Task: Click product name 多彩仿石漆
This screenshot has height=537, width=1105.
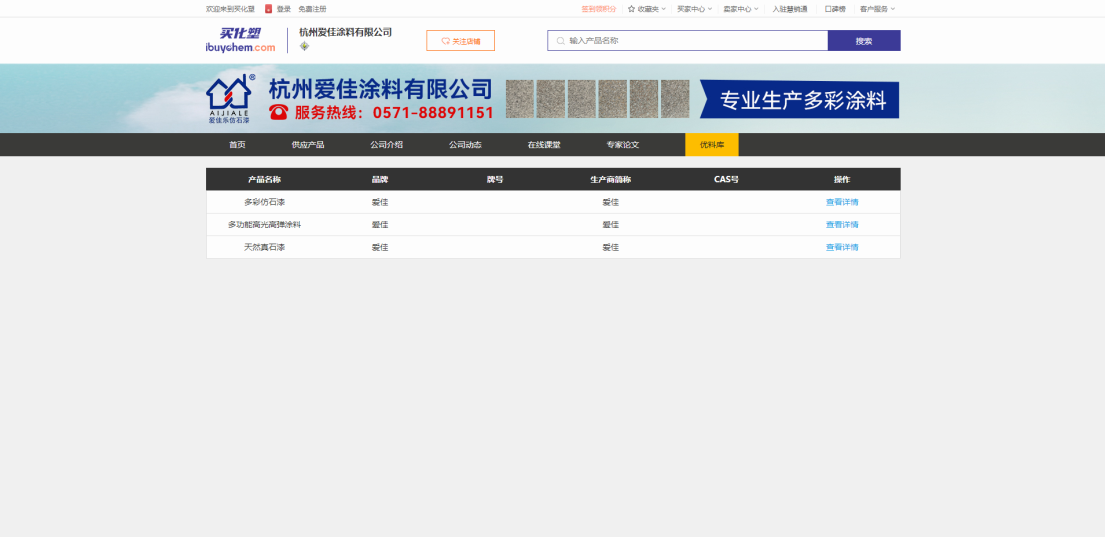Action: pos(264,202)
